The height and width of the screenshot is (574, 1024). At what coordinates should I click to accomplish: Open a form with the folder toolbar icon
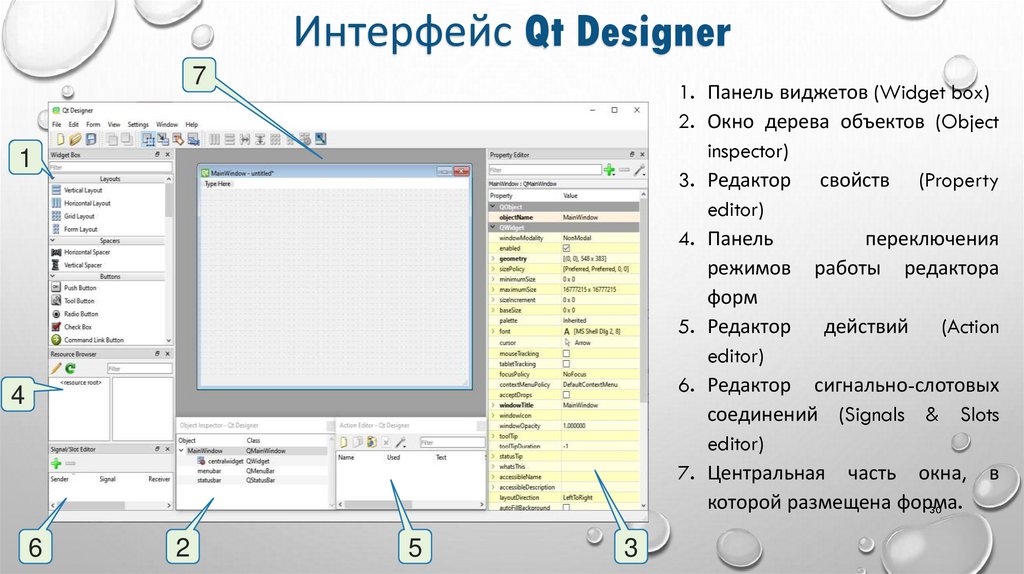click(75, 139)
